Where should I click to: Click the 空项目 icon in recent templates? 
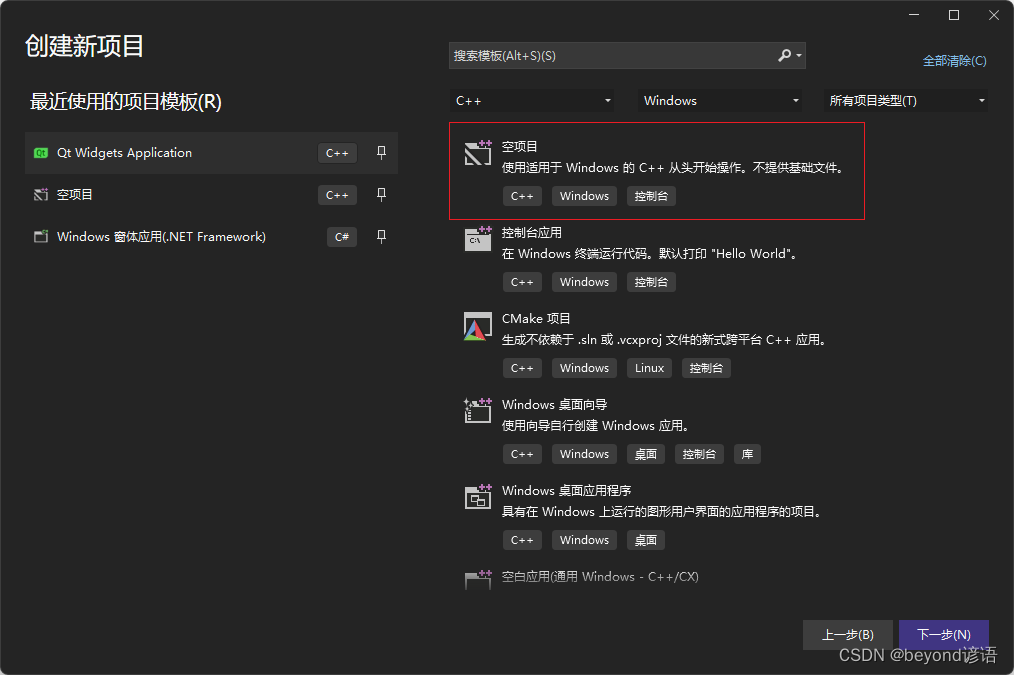41,195
